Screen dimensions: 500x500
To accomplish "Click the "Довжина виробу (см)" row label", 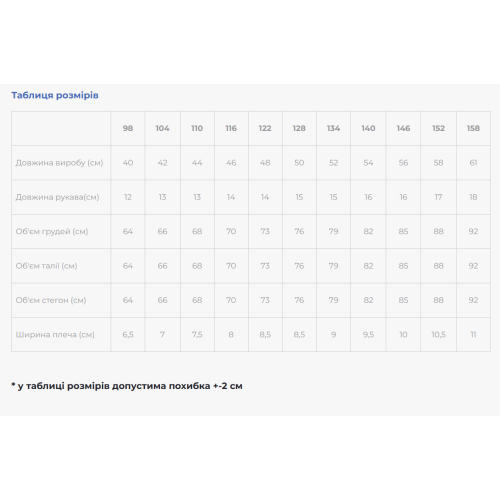I will point(59,163).
